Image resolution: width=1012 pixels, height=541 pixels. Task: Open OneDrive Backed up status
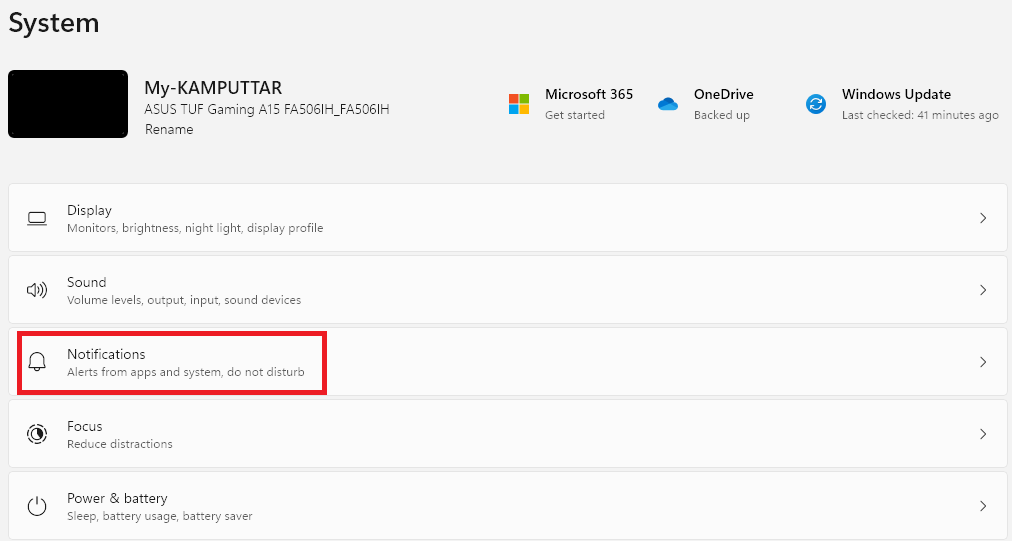tap(721, 115)
